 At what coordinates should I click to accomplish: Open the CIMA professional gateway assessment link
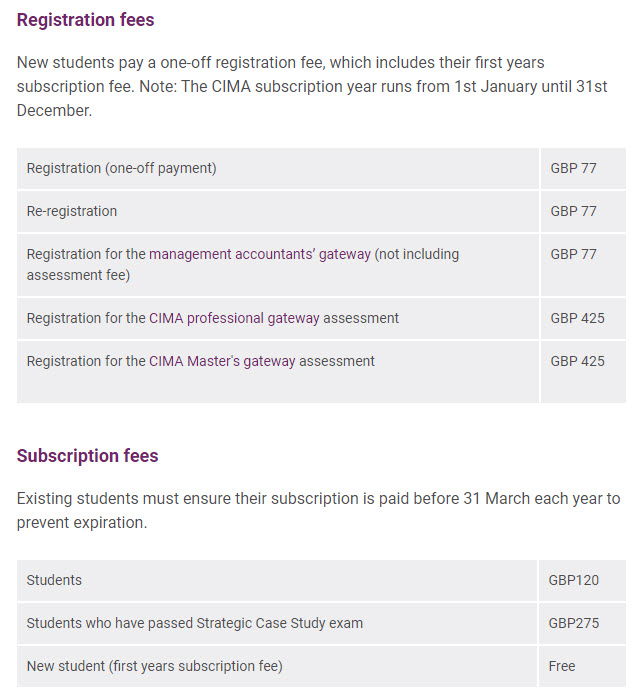pyautogui.click(x=274, y=318)
